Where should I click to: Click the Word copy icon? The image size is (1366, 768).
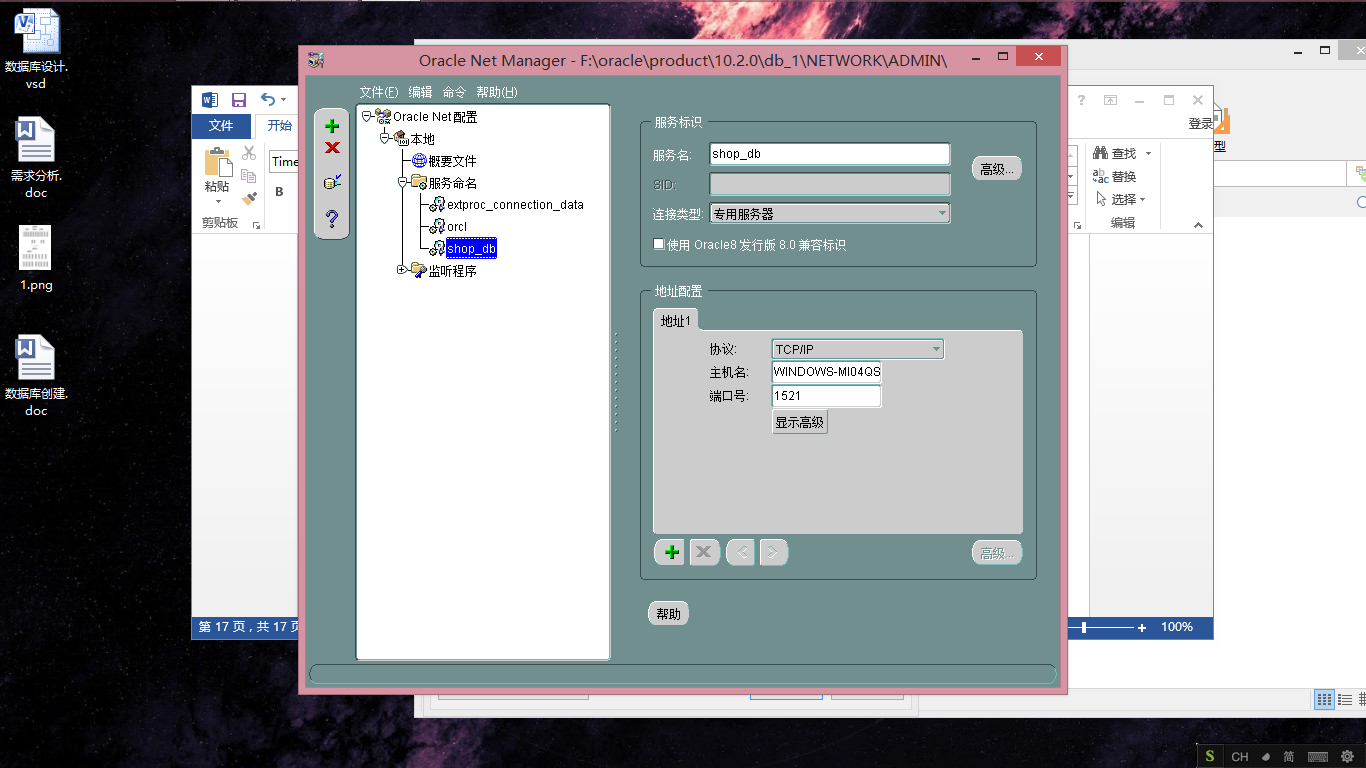point(249,176)
